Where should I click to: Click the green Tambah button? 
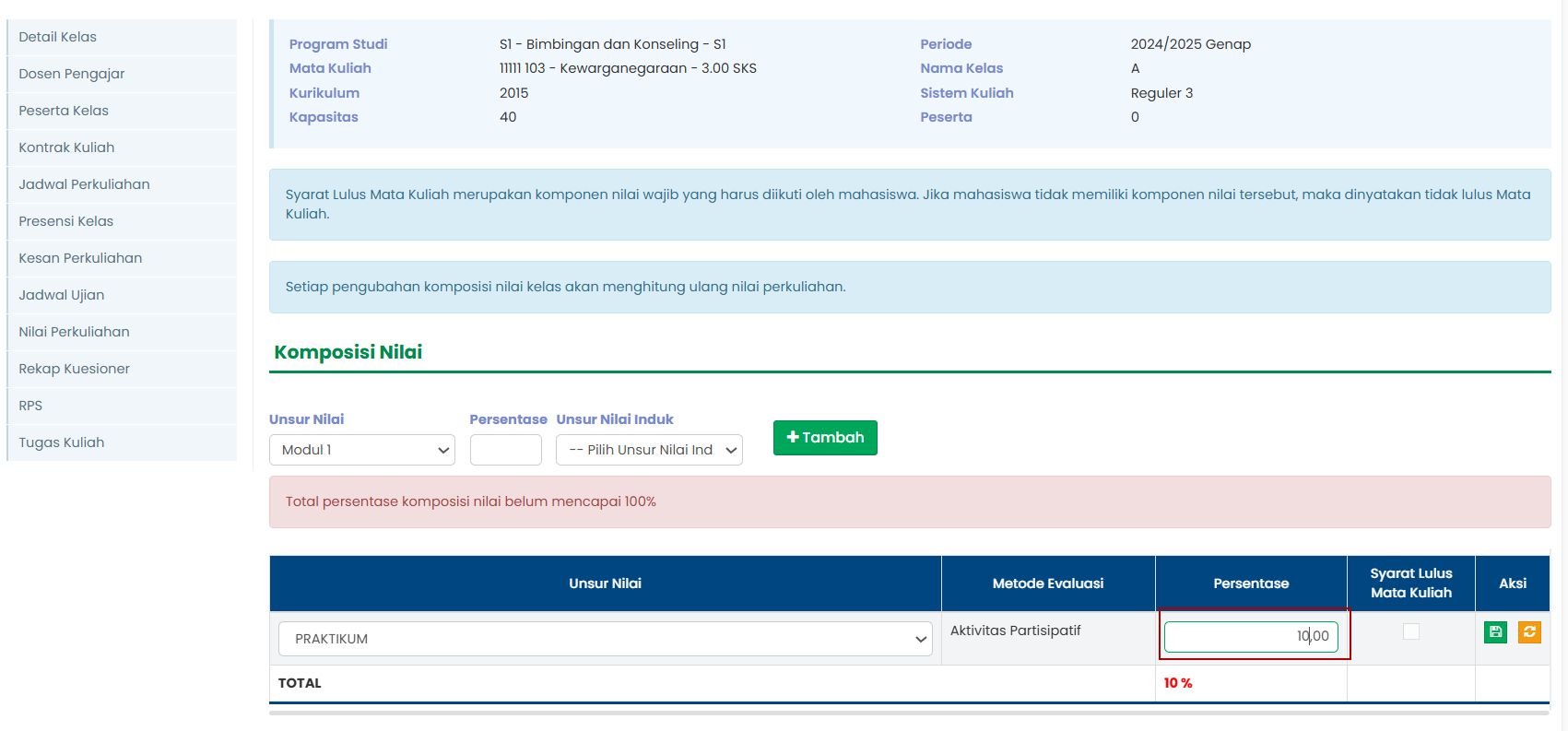825,438
